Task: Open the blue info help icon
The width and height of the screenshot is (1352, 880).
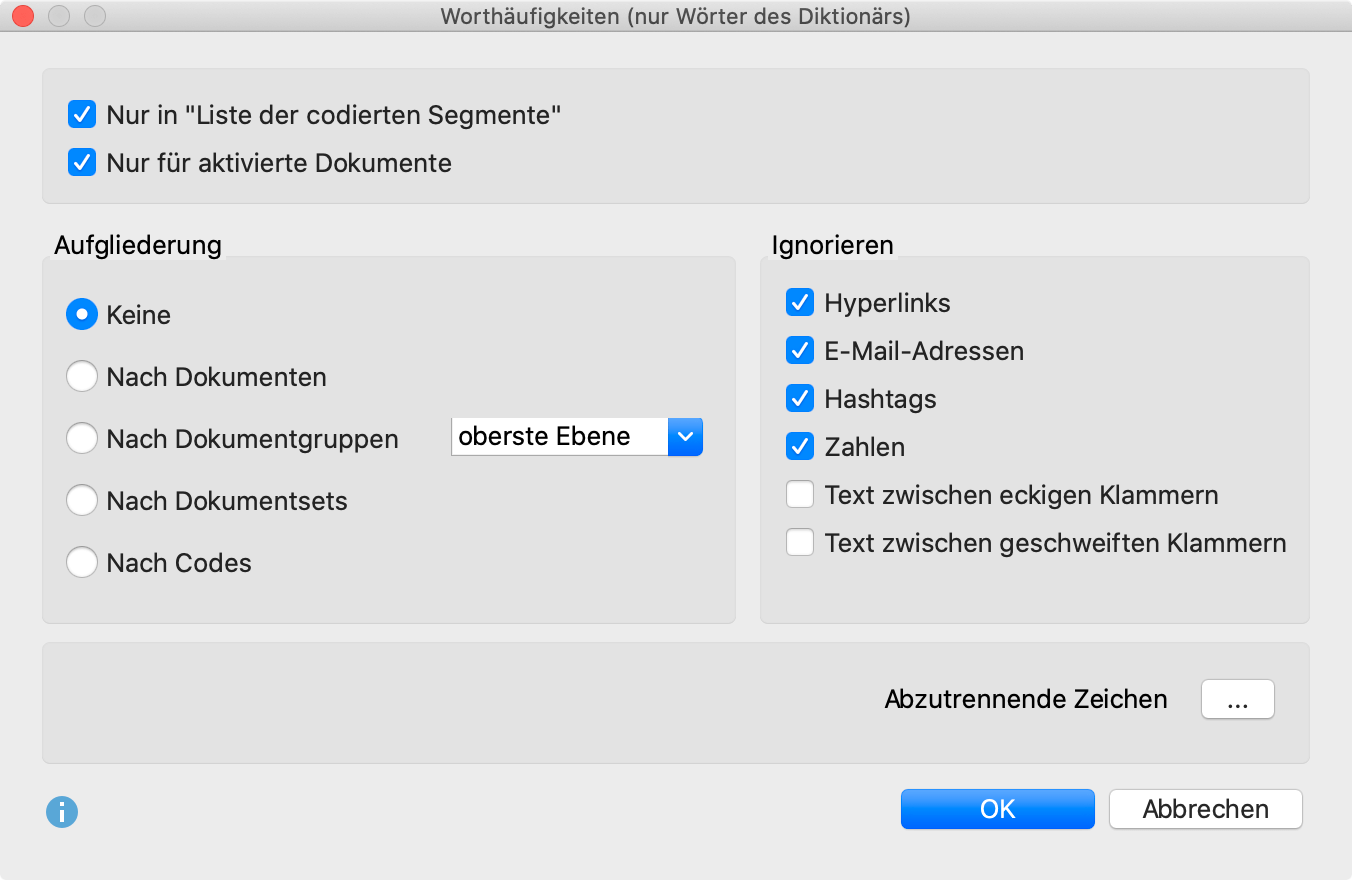Action: click(x=62, y=811)
